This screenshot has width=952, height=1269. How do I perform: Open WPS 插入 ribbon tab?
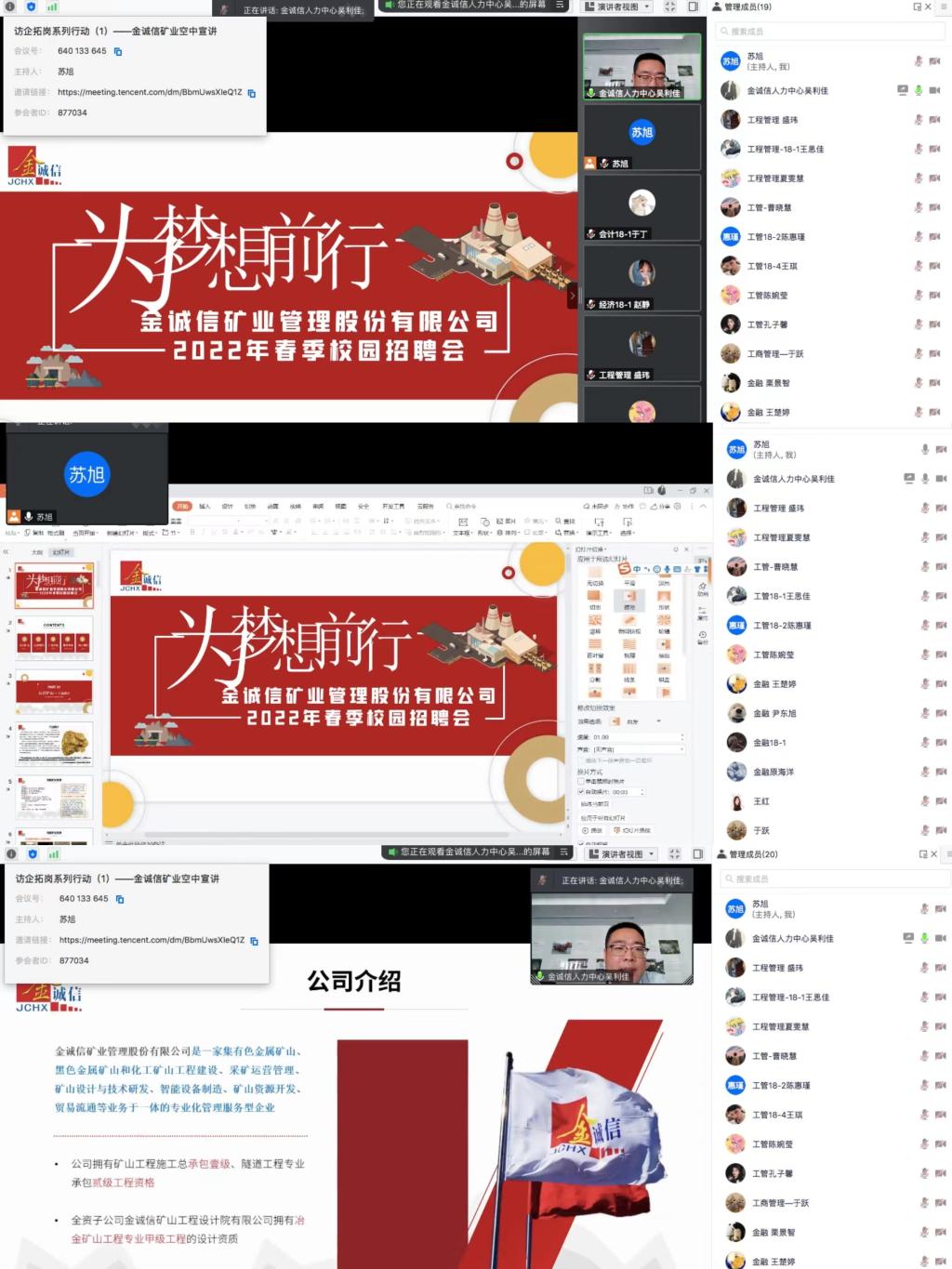coord(205,506)
